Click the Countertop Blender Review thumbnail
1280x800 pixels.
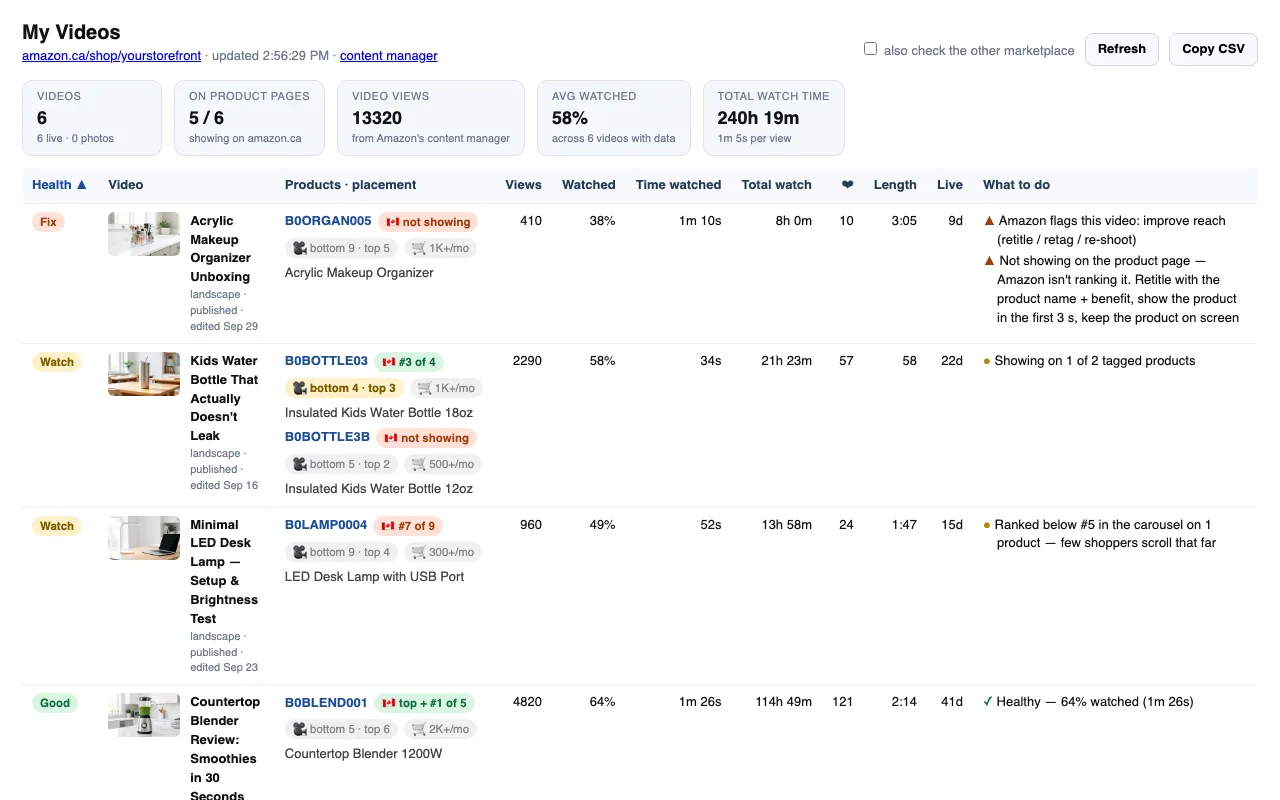144,715
